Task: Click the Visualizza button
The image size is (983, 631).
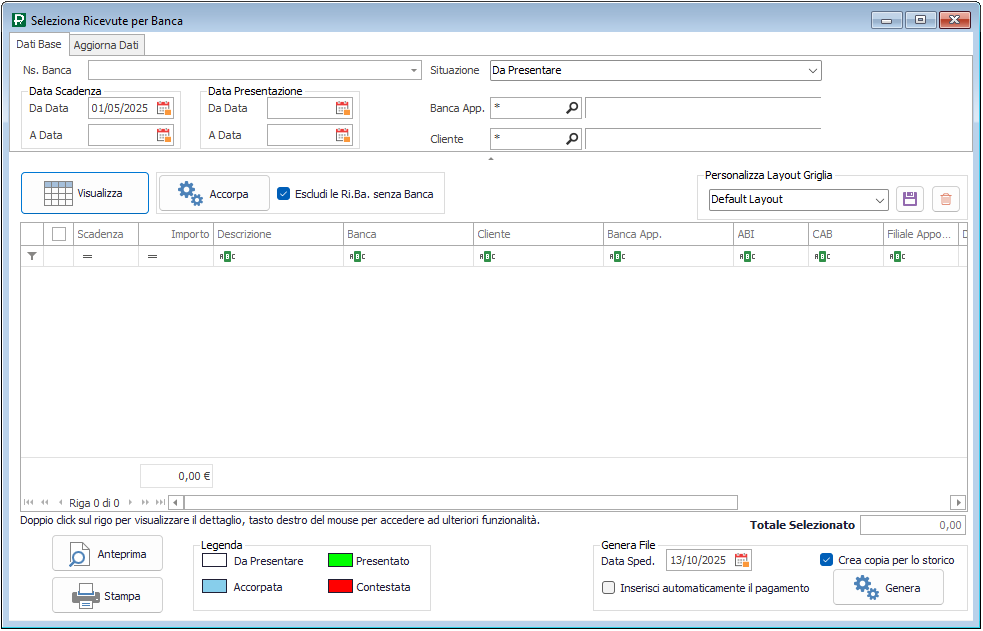Action: tap(85, 193)
